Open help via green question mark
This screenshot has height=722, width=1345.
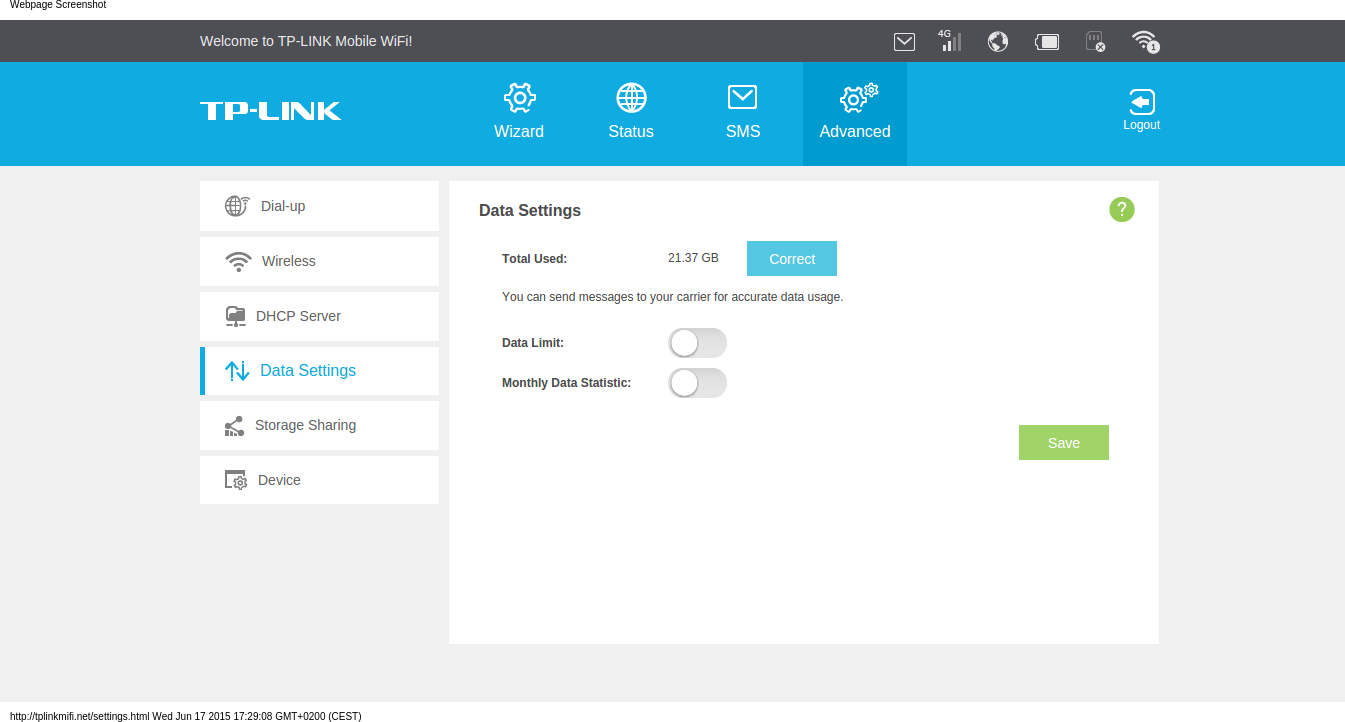pyautogui.click(x=1121, y=209)
